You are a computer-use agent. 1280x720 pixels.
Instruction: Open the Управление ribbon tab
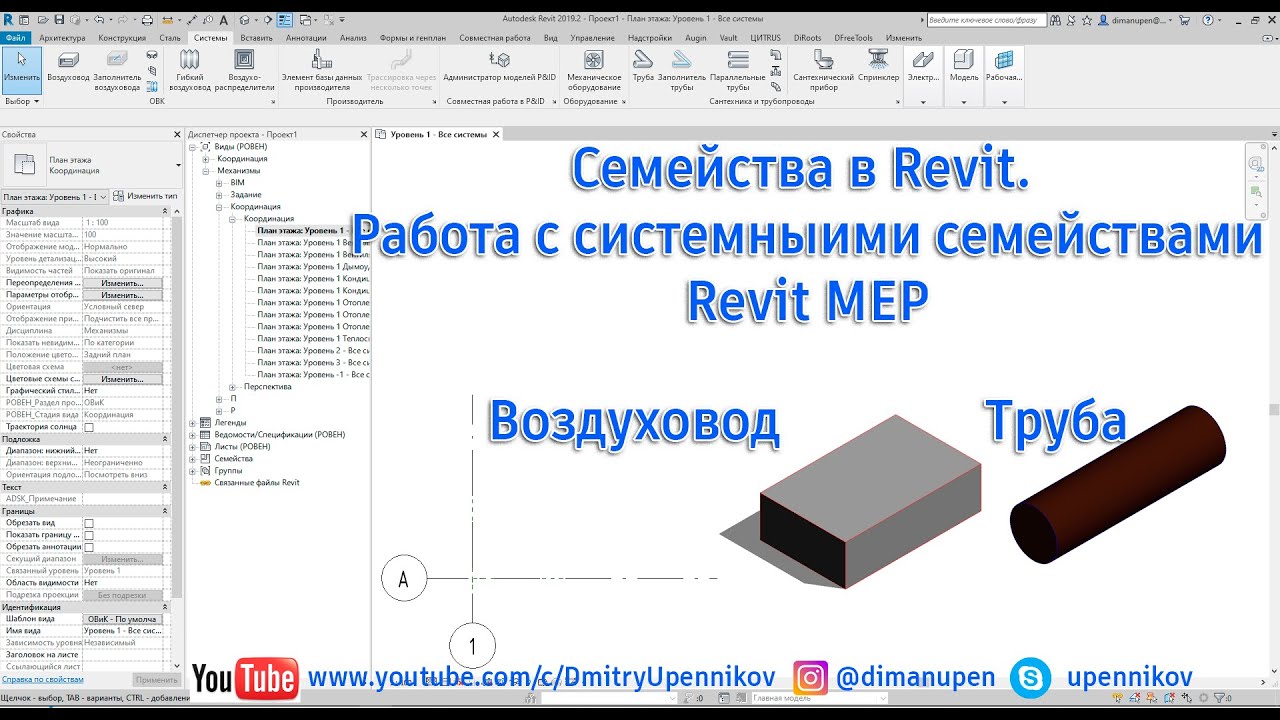592,38
